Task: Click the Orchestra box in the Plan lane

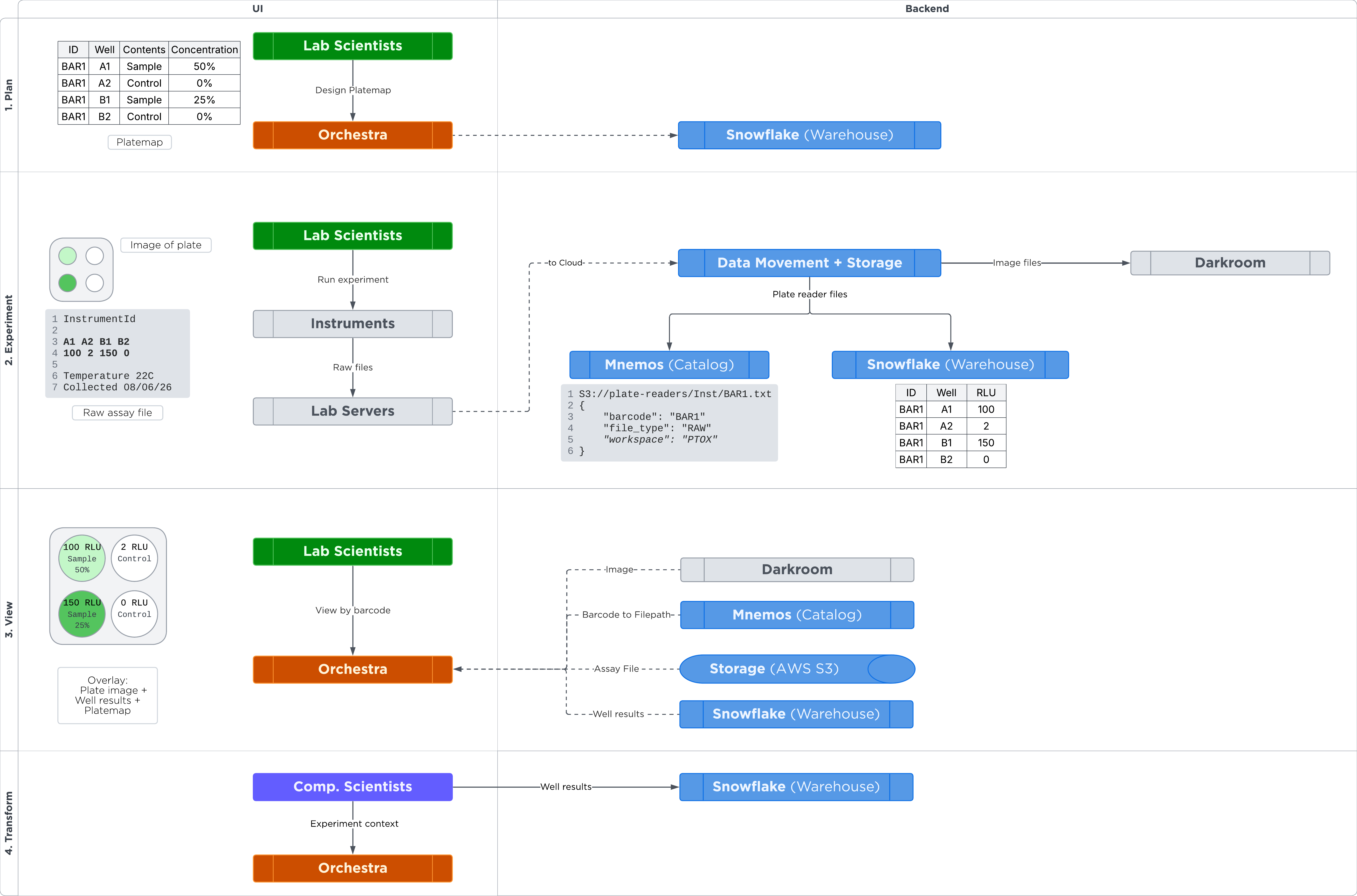Action: tap(352, 135)
